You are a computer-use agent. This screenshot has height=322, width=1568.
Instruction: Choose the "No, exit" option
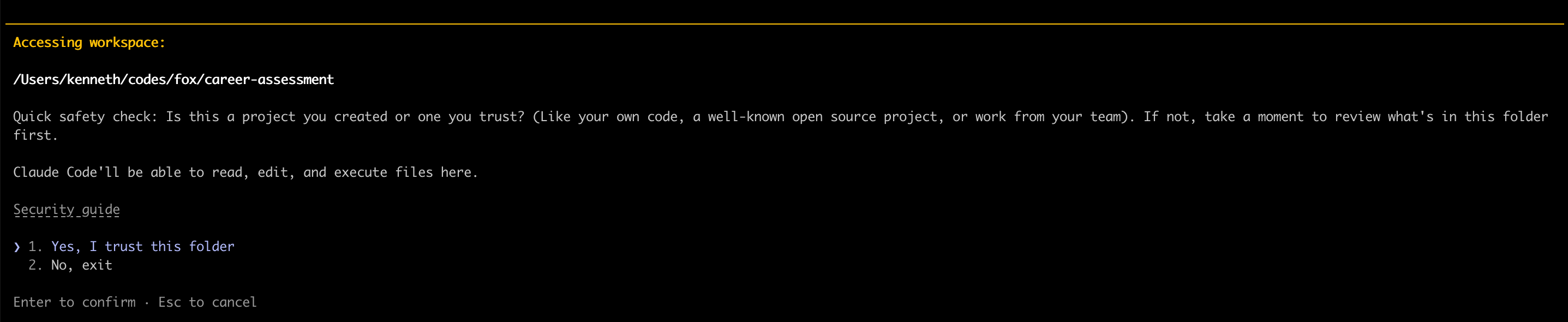click(x=82, y=265)
